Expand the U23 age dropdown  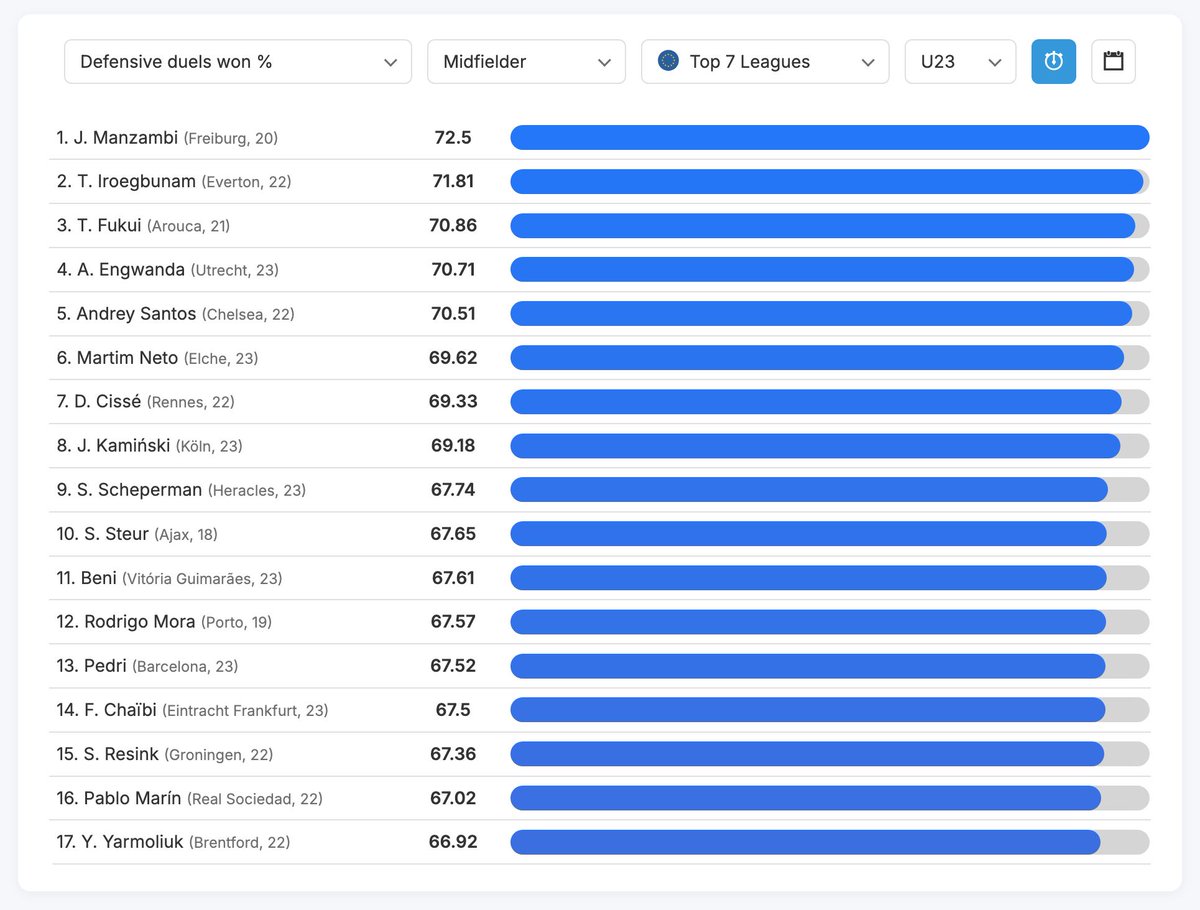(960, 61)
